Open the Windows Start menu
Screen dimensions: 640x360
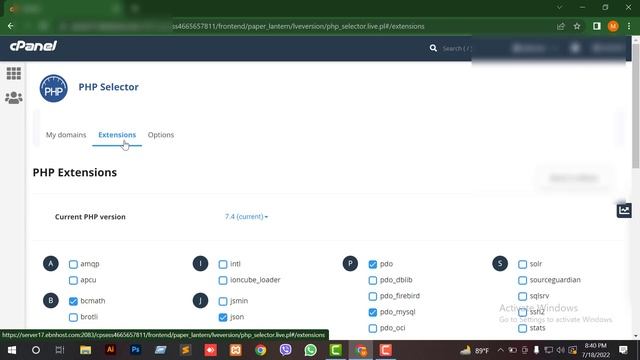[12, 350]
